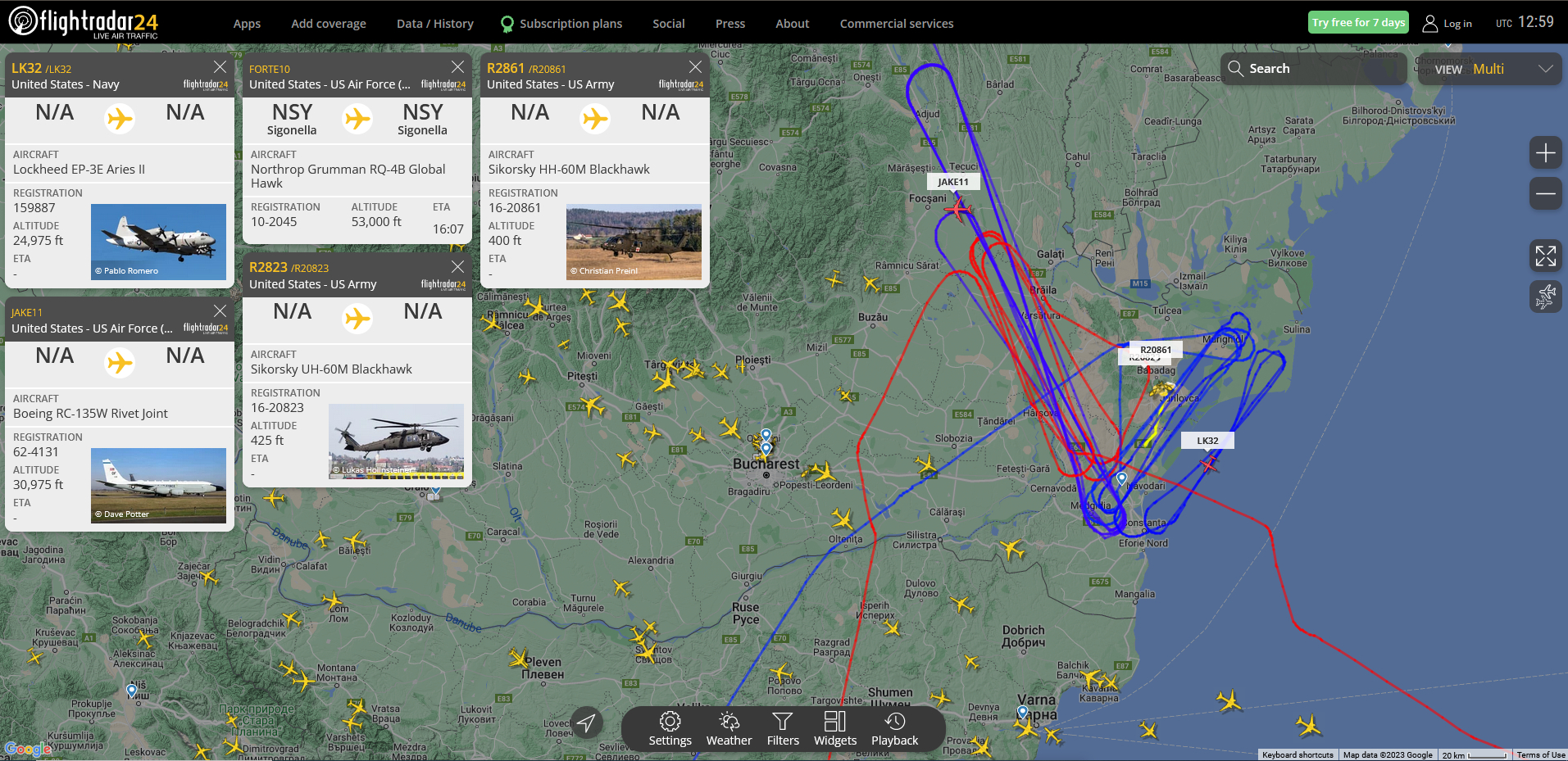This screenshot has height=761, width=1568.
Task: Zoom out the map with minus button
Action: (1545, 193)
